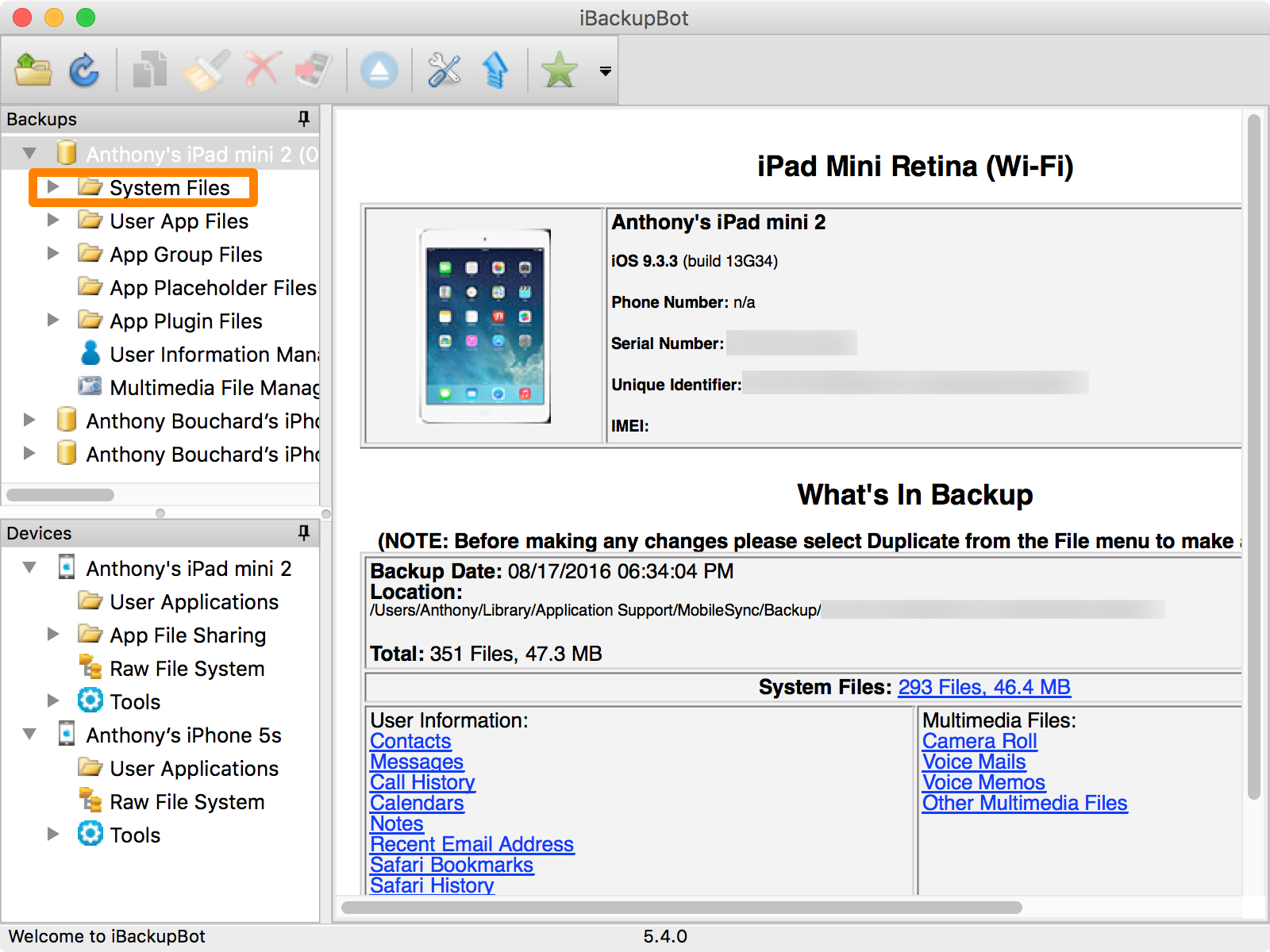The width and height of the screenshot is (1270, 952).
Task: Select System Files in Backups tree
Action: pyautogui.click(x=170, y=188)
